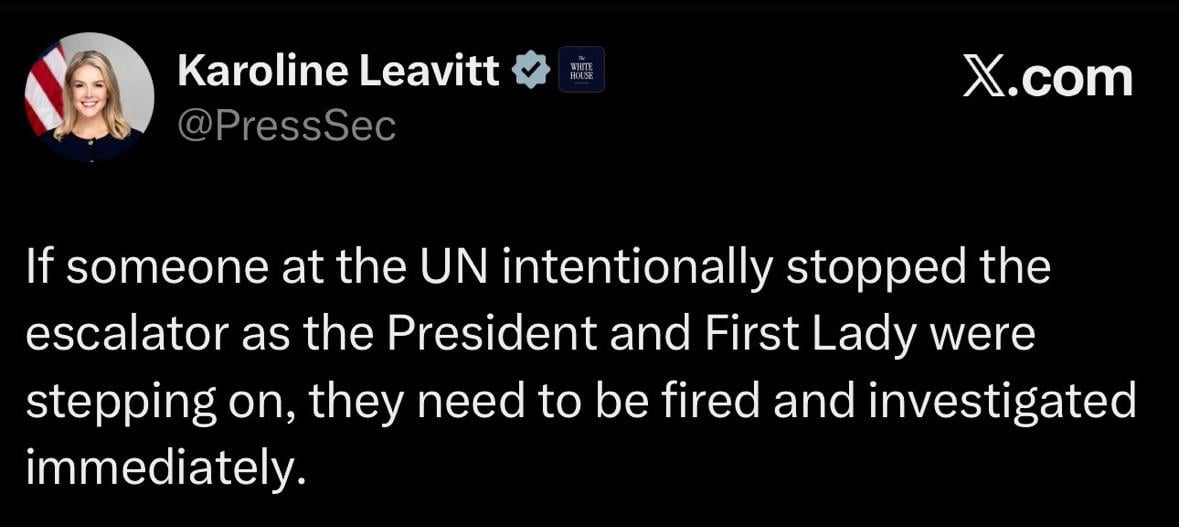Click the @PressSec handle
Viewport: 1179px width, 527px height.
tap(286, 126)
